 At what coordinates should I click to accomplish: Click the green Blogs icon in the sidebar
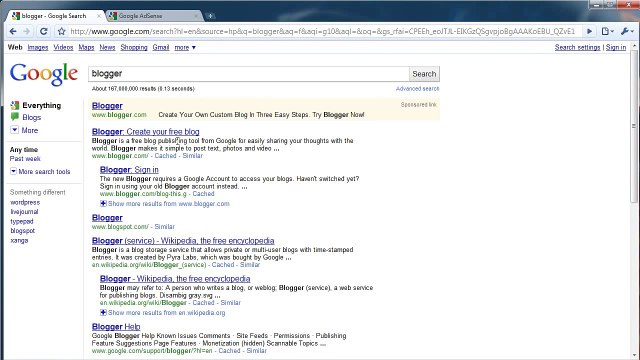[x=15, y=117]
